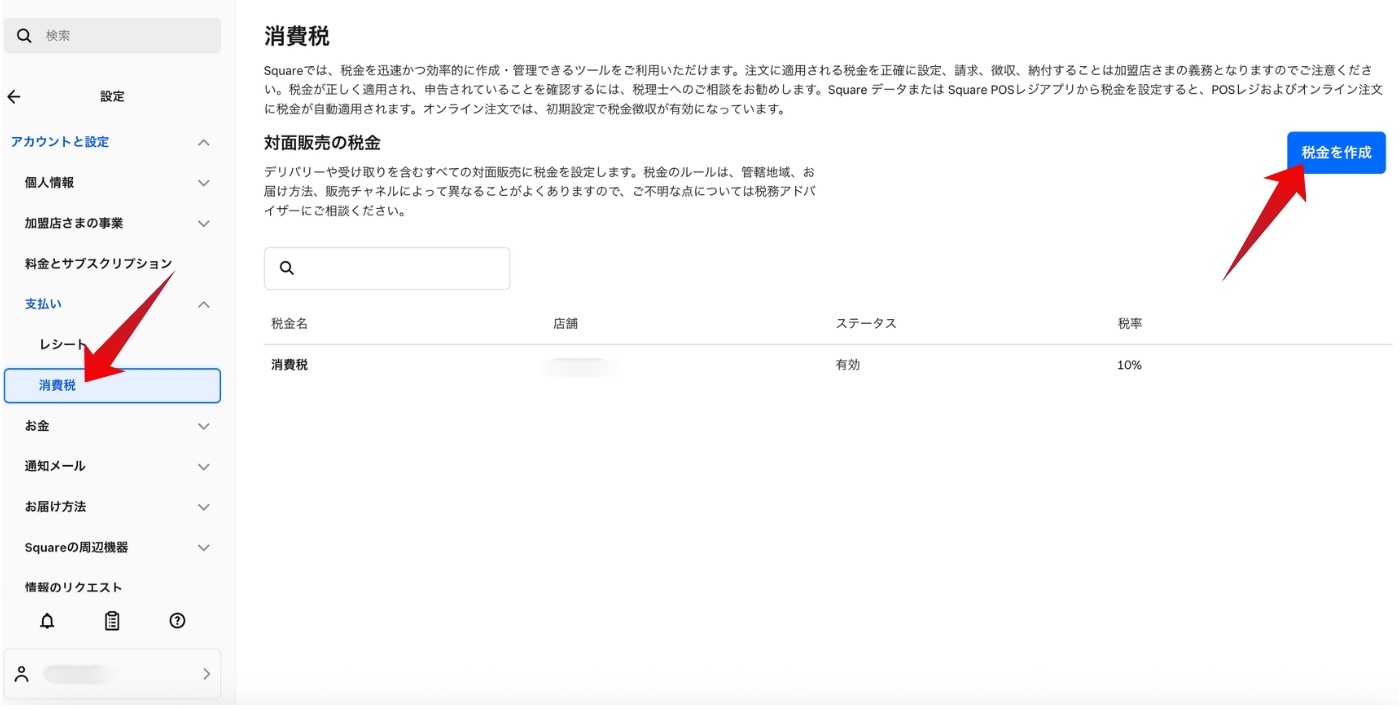
Task: Open the 消費税 row in tax table
Action: click(828, 366)
